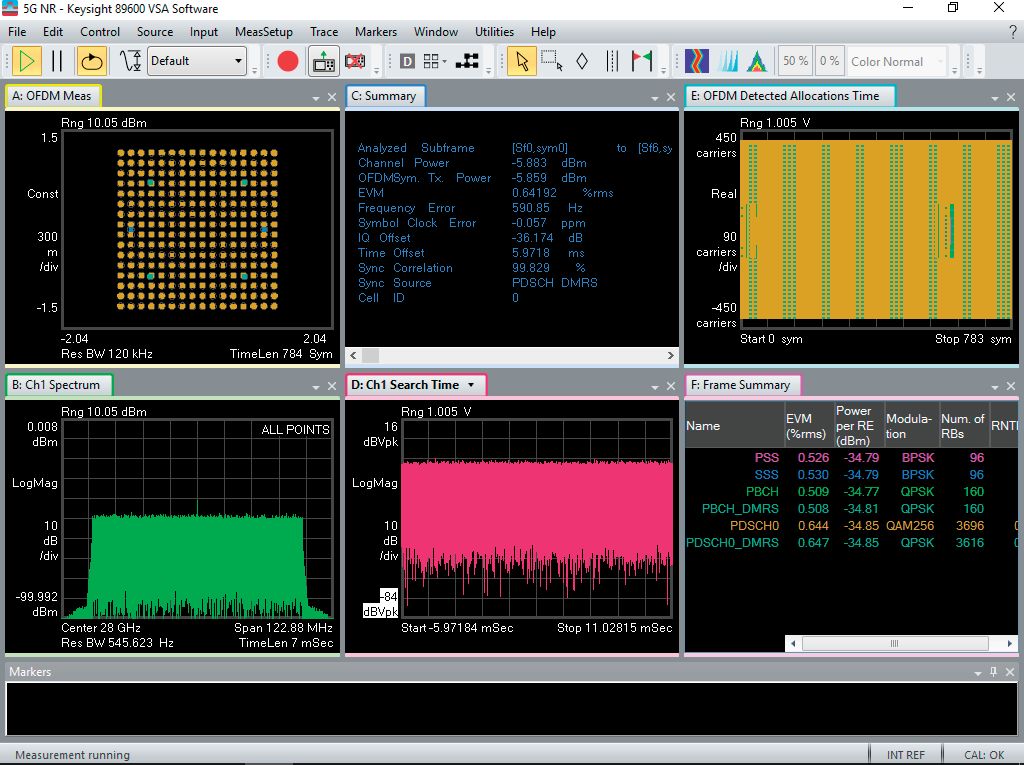This screenshot has width=1024, height=765.
Task: Click the auto-range waveform icon
Action: click(131, 61)
